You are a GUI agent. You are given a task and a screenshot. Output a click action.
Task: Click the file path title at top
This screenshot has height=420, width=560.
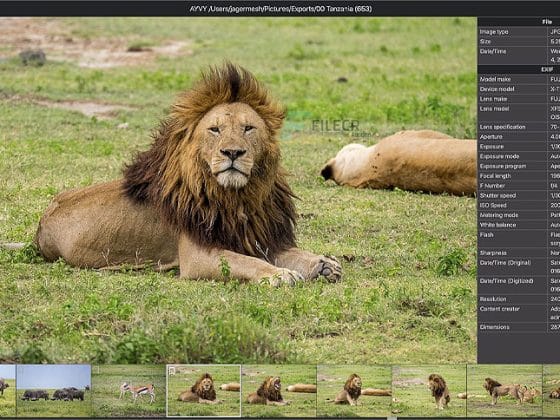click(x=281, y=9)
